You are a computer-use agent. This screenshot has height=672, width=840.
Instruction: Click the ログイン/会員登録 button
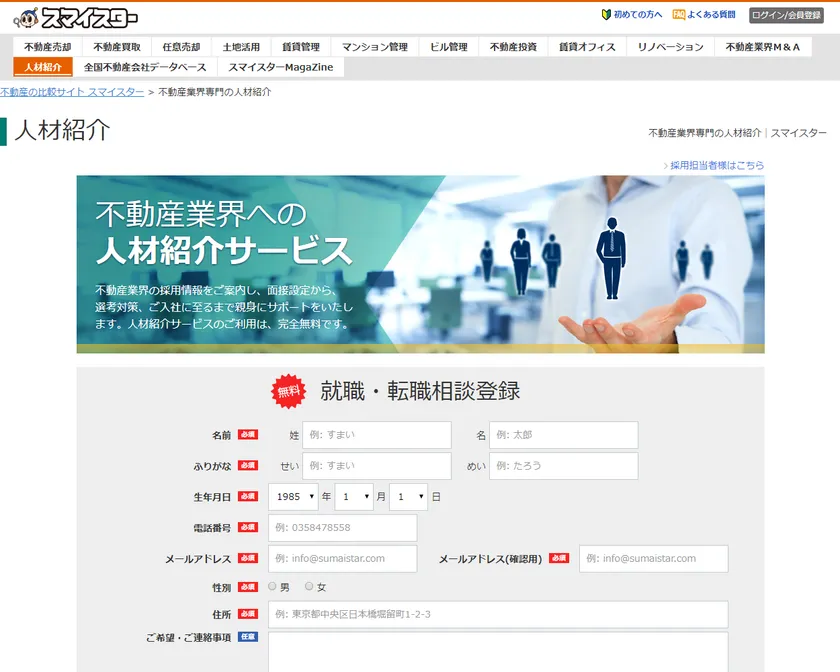[x=786, y=15]
